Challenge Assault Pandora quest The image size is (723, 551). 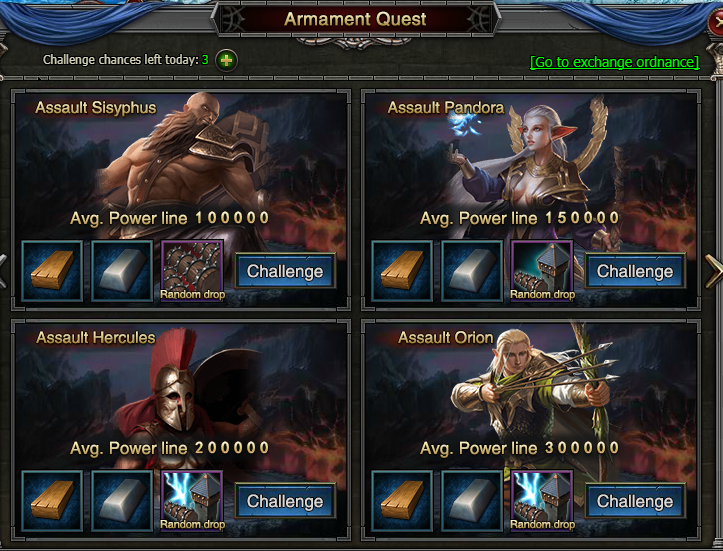pyautogui.click(x=635, y=271)
